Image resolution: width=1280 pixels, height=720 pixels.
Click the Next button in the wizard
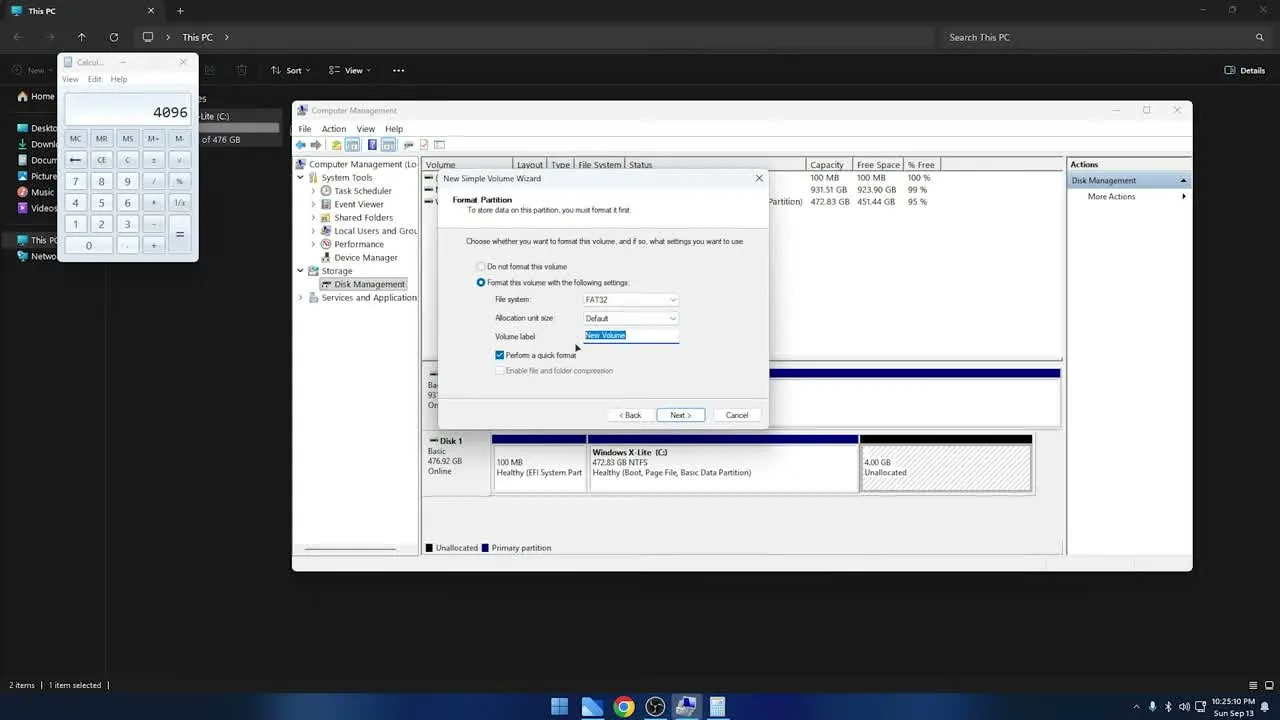[681, 415]
